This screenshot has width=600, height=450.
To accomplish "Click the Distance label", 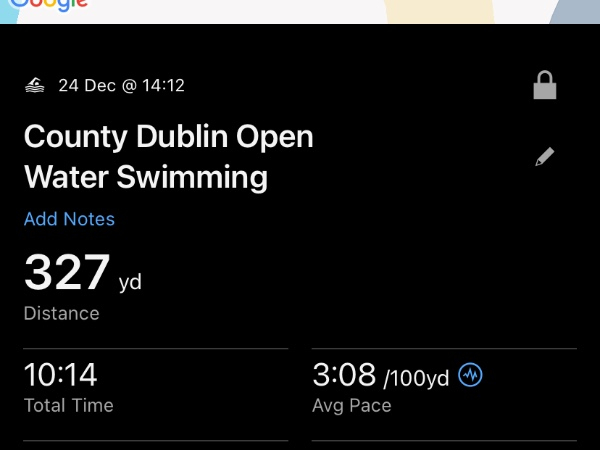I will 62,313.
